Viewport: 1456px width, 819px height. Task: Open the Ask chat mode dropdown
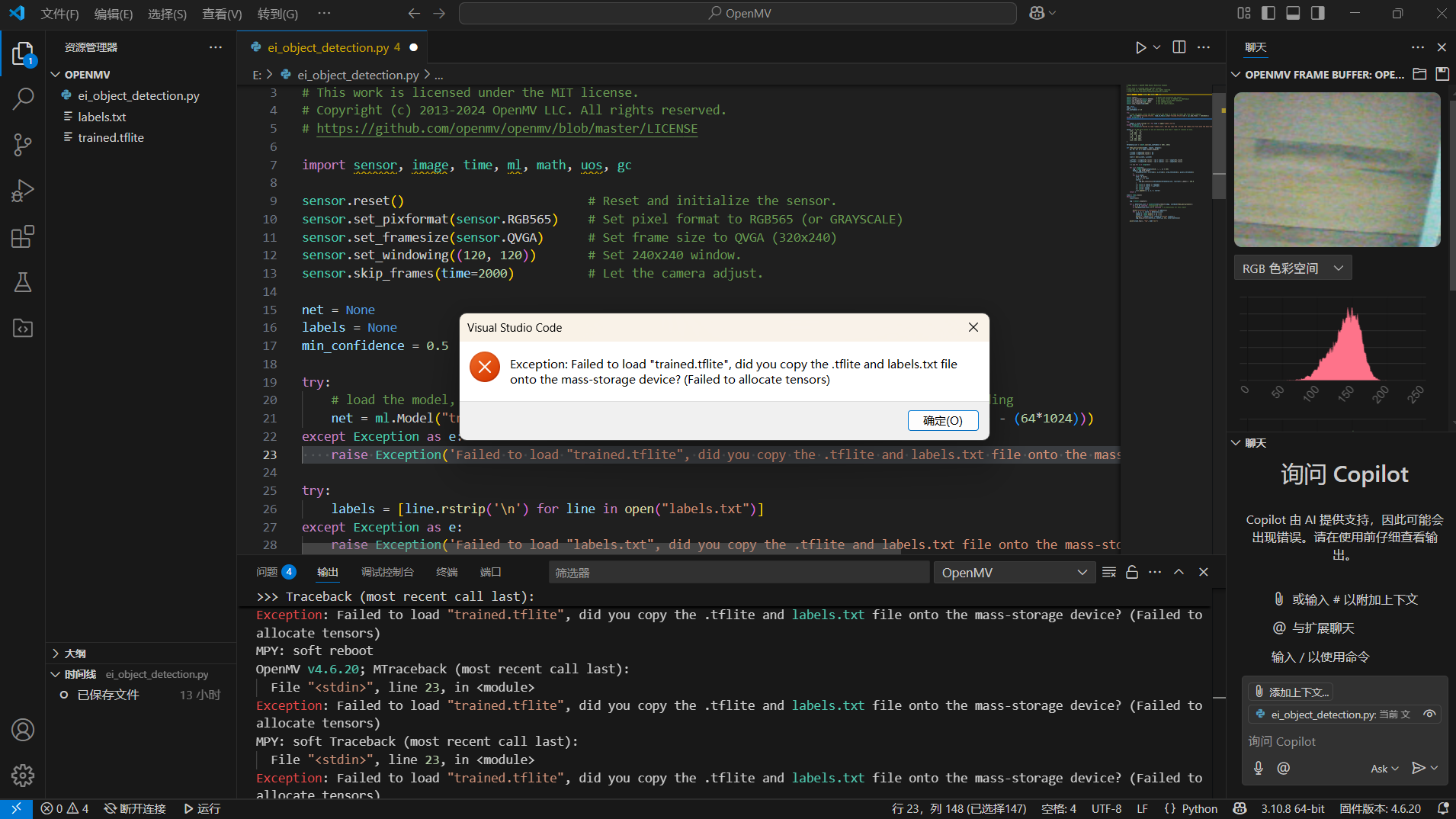(1384, 769)
